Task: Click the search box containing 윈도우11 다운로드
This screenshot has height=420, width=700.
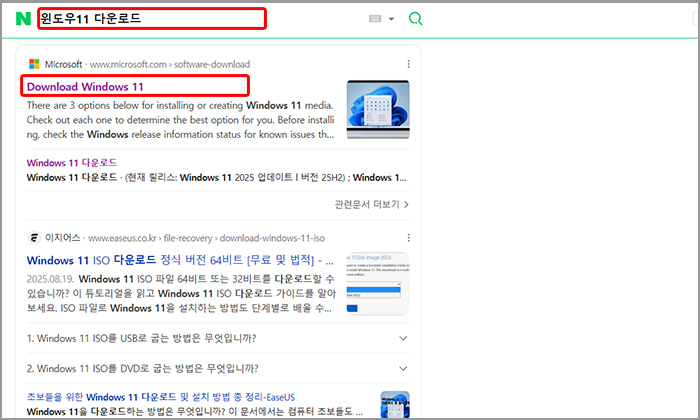Action: tap(152, 19)
